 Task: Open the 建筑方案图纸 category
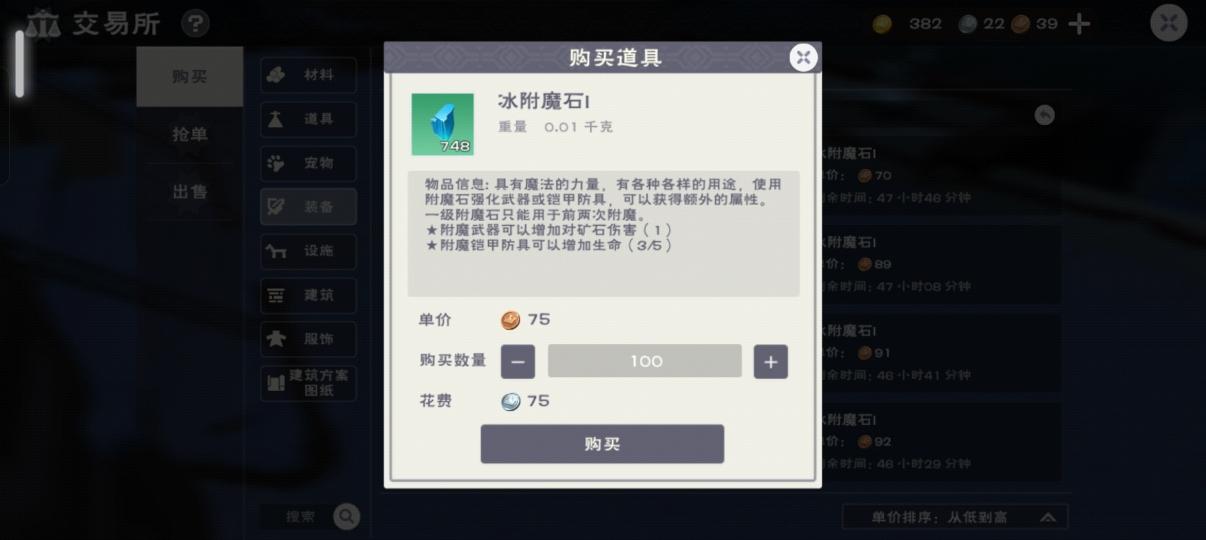(x=308, y=383)
